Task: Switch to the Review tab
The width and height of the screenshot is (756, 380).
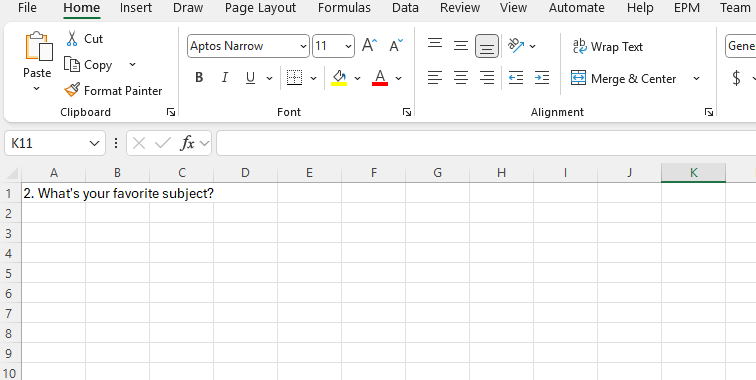Action: [460, 8]
